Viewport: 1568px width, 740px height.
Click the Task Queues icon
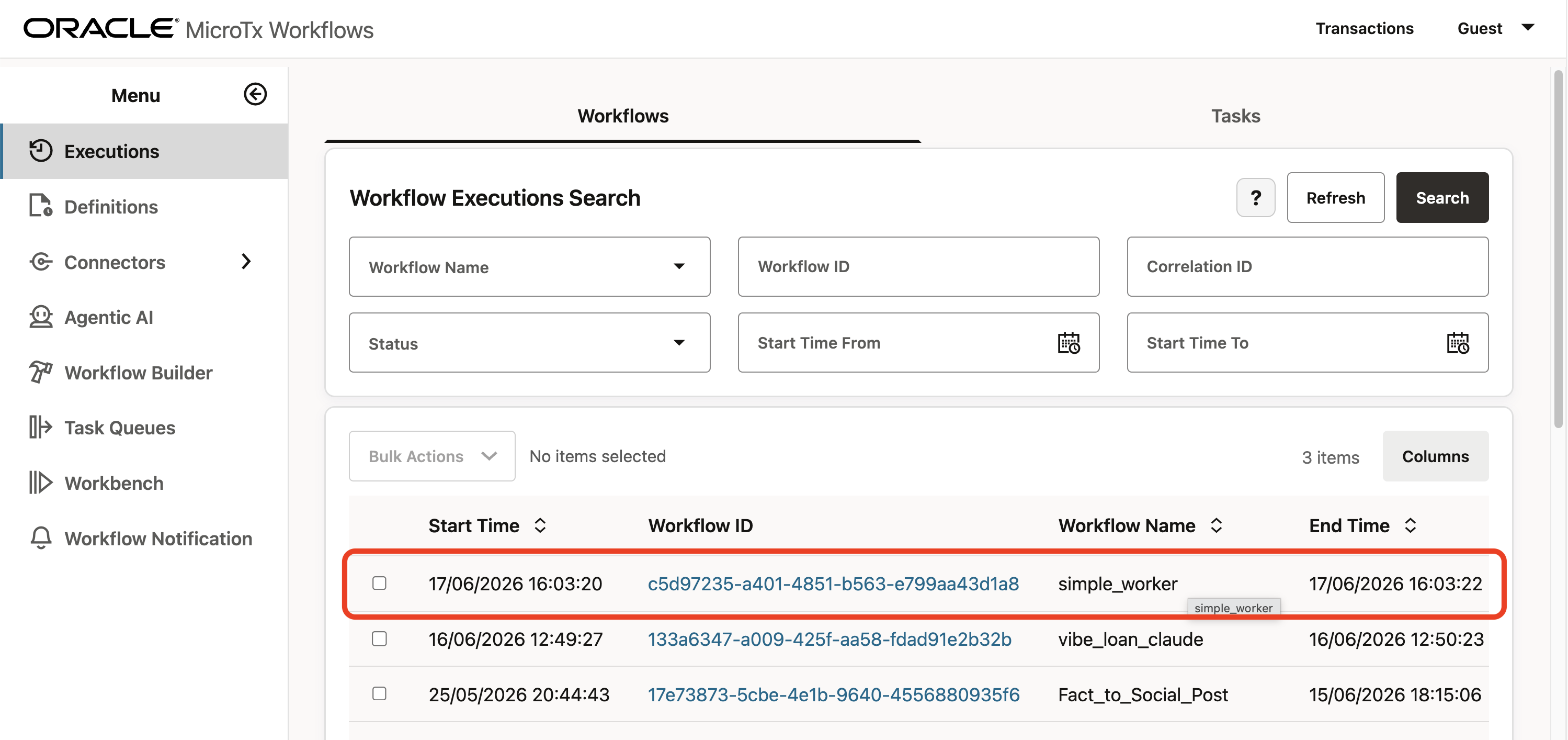41,428
